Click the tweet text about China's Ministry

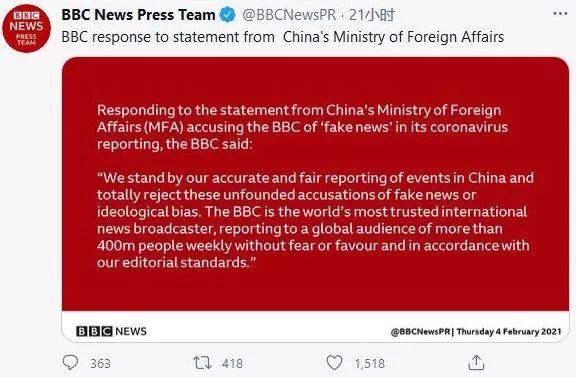coord(282,37)
